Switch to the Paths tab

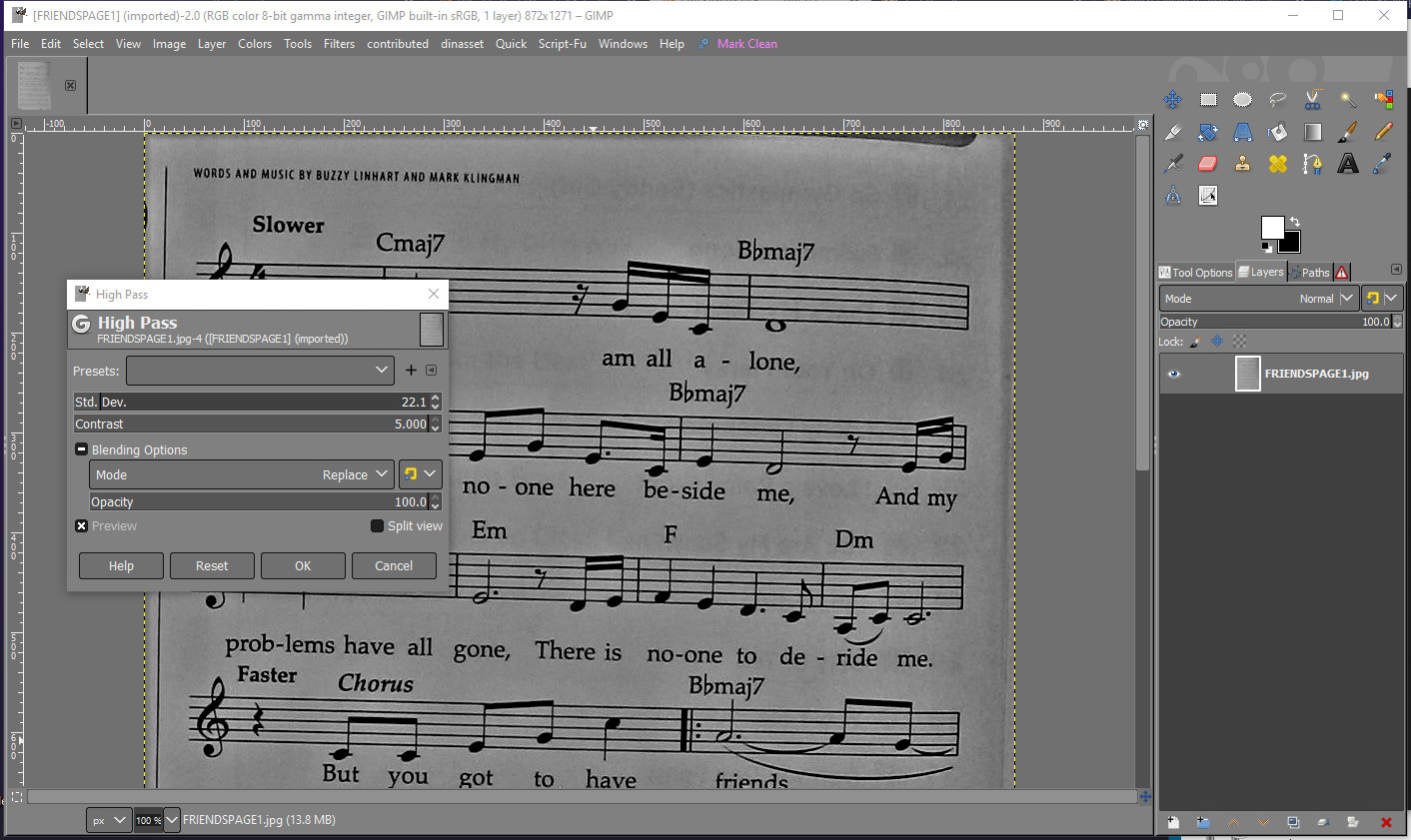pyautogui.click(x=1310, y=273)
